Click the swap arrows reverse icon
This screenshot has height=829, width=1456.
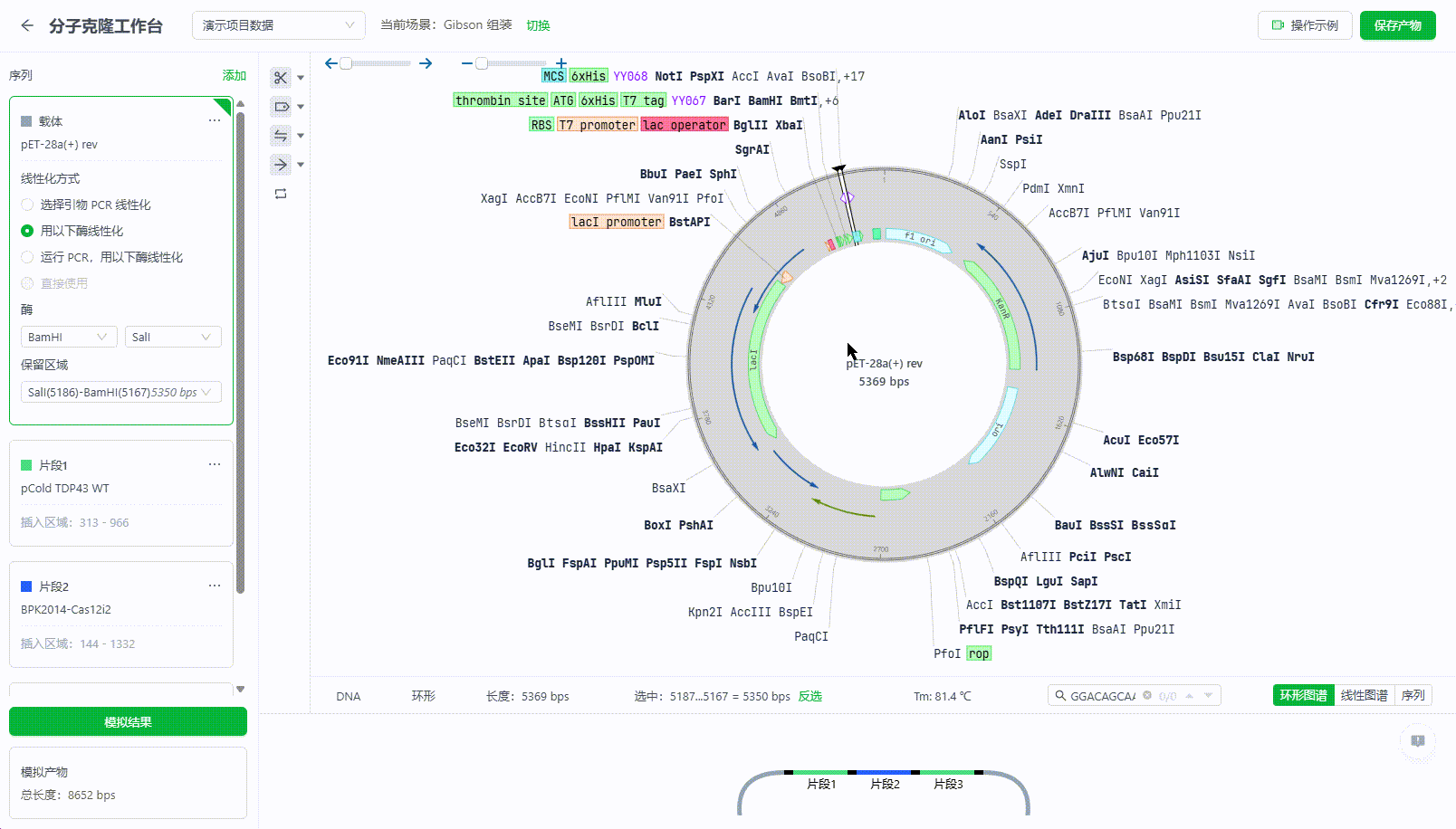(x=281, y=136)
